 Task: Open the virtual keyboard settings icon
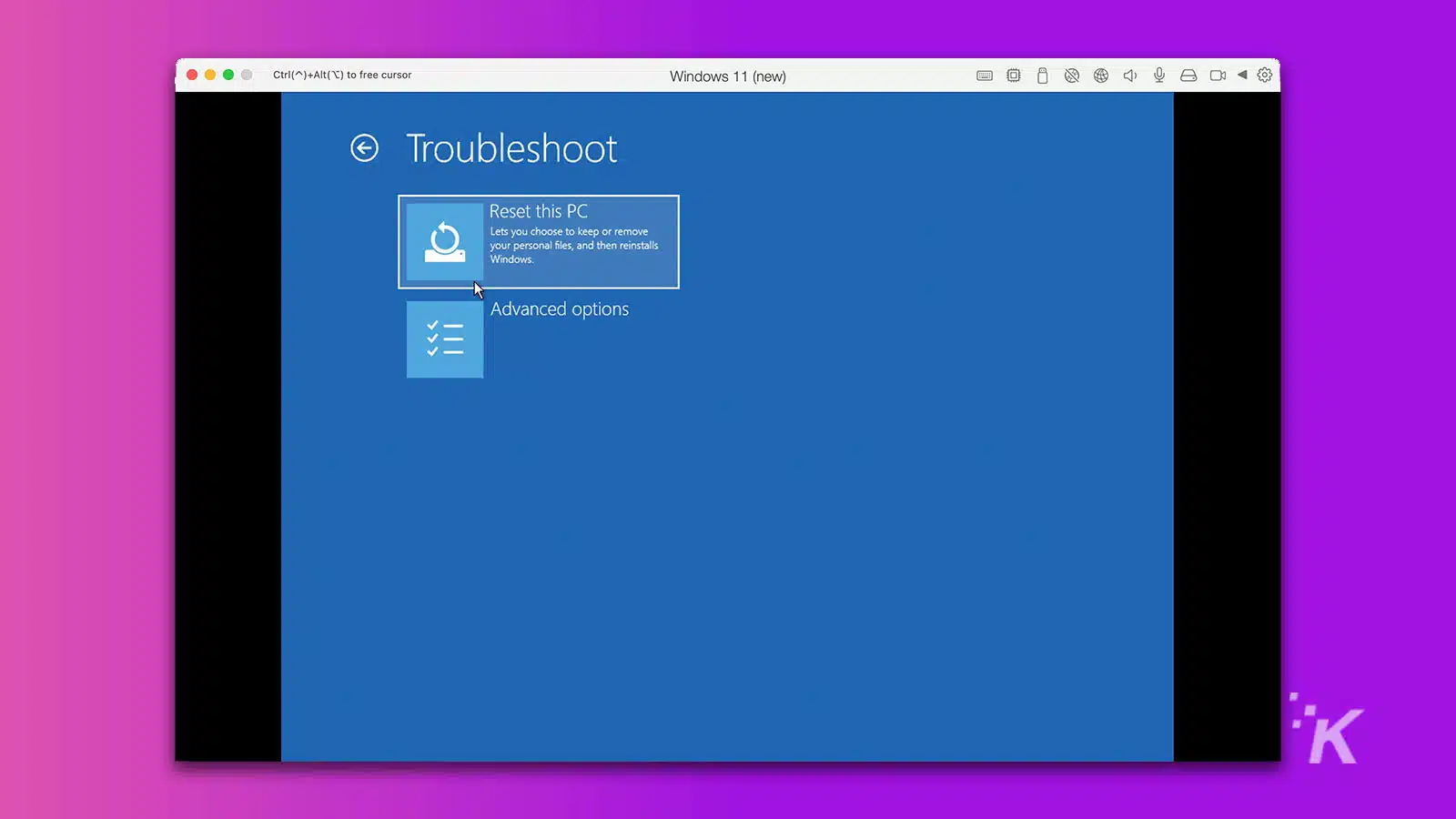point(985,76)
